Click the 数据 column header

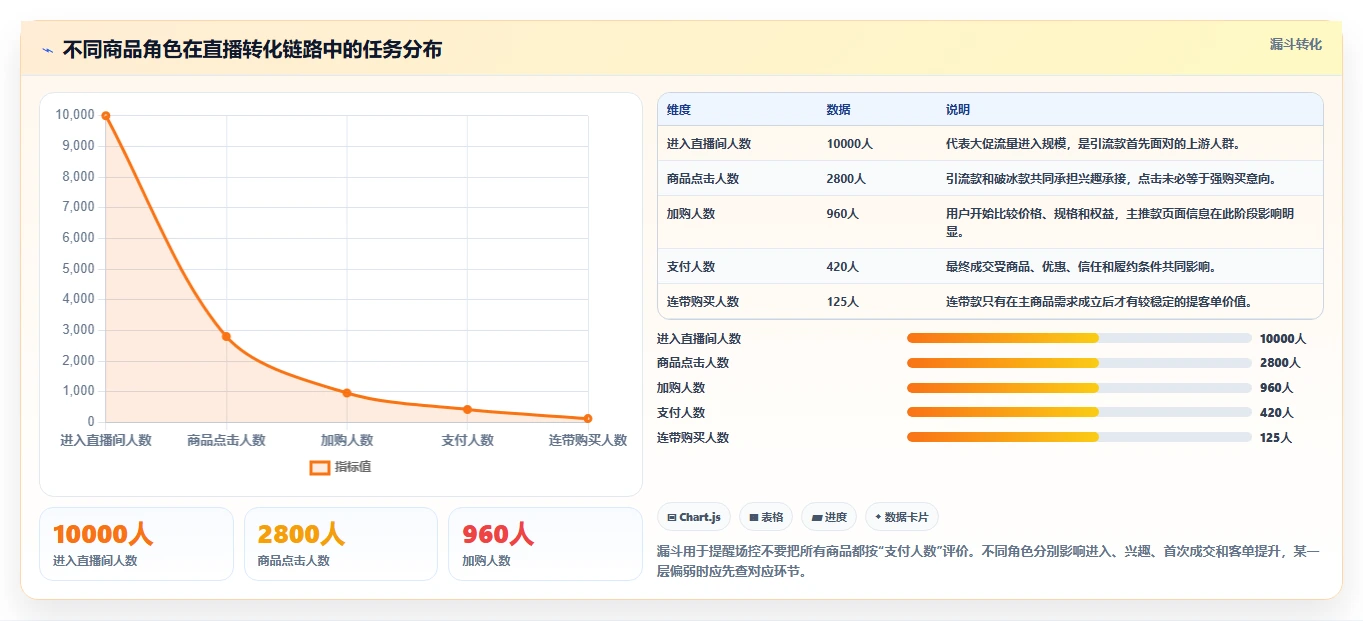tap(839, 110)
